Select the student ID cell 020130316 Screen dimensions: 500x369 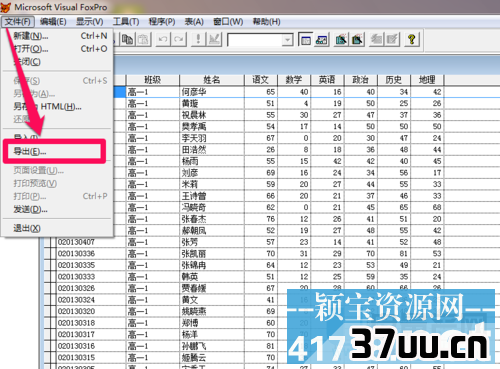point(91,346)
